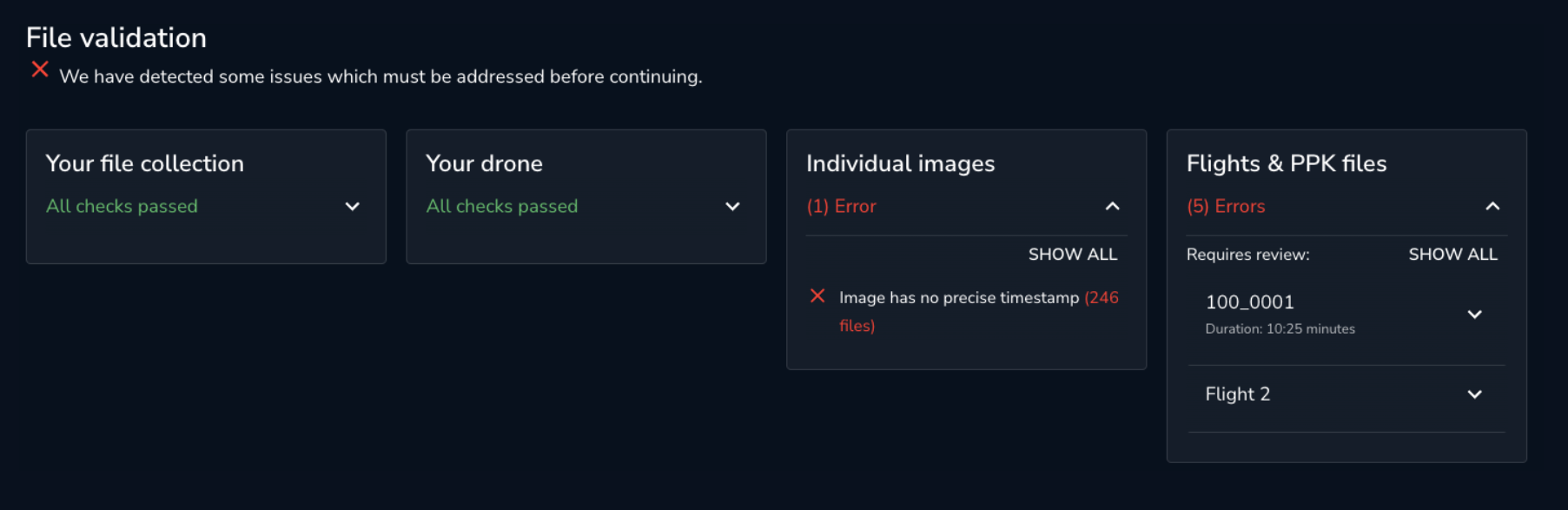Image resolution: width=1568 pixels, height=510 pixels.
Task: Open SHOW ALL in Flights & PPK files
Action: point(1452,254)
